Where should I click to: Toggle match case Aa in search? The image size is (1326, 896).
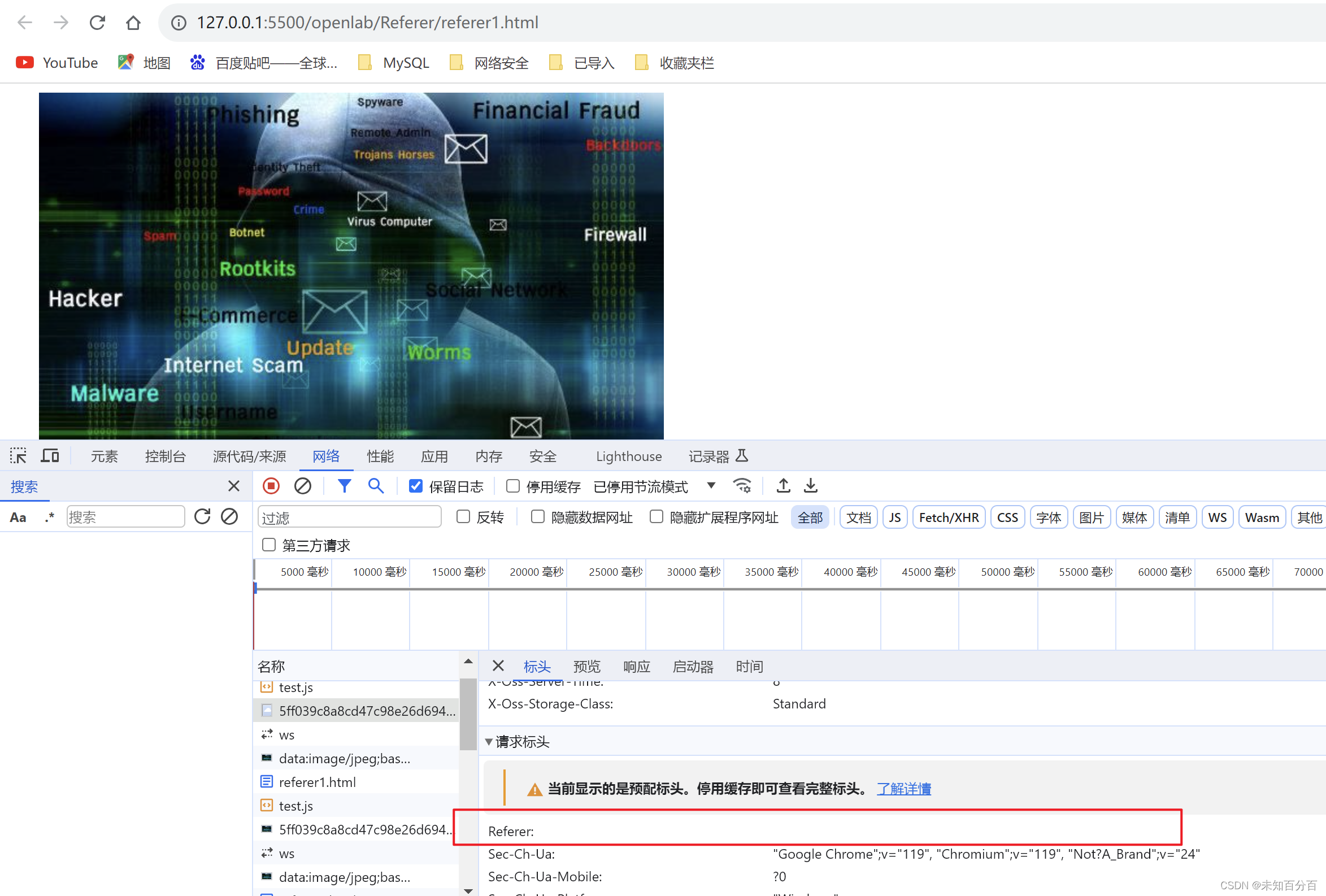pos(18,517)
